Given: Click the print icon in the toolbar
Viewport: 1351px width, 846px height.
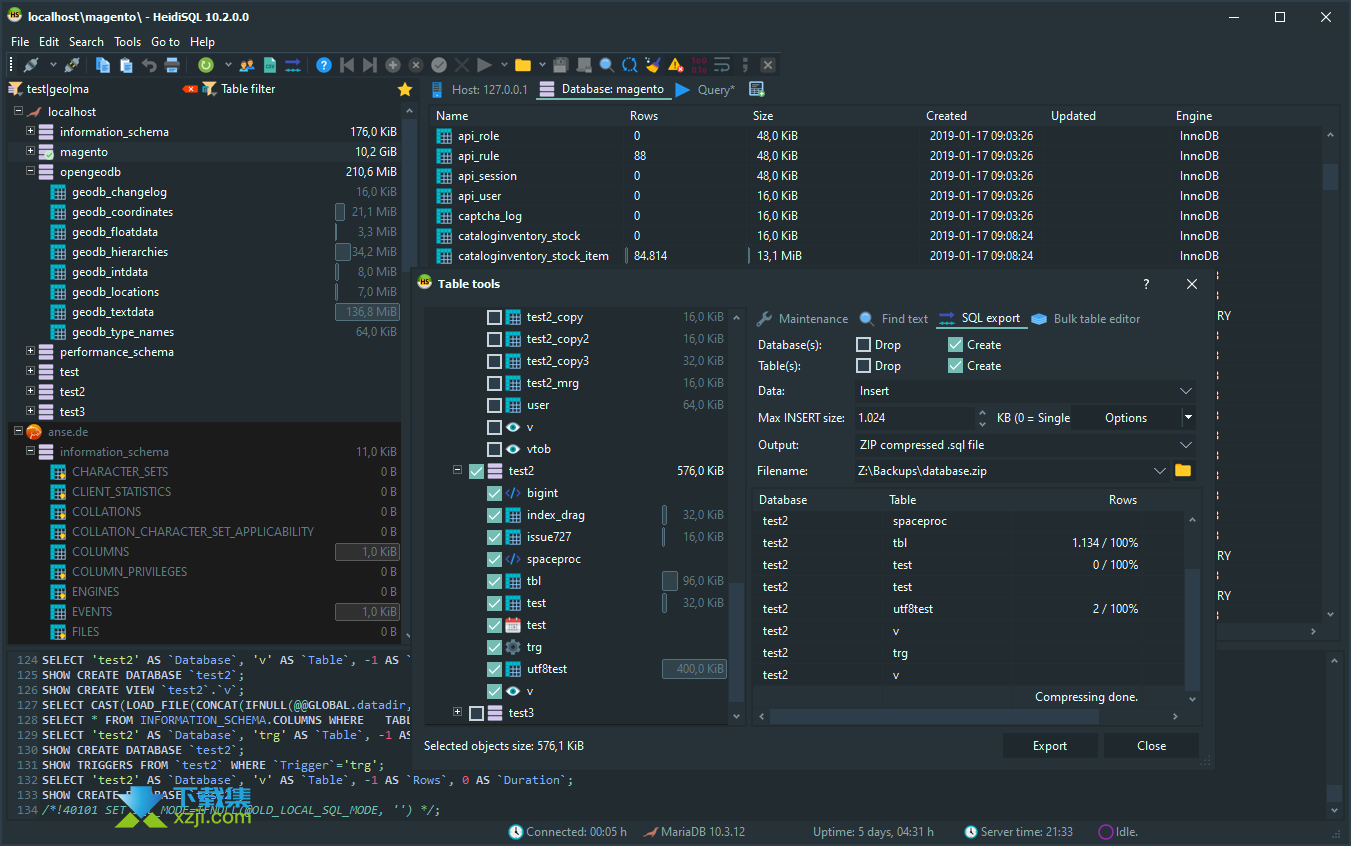Looking at the screenshot, I should 172,65.
